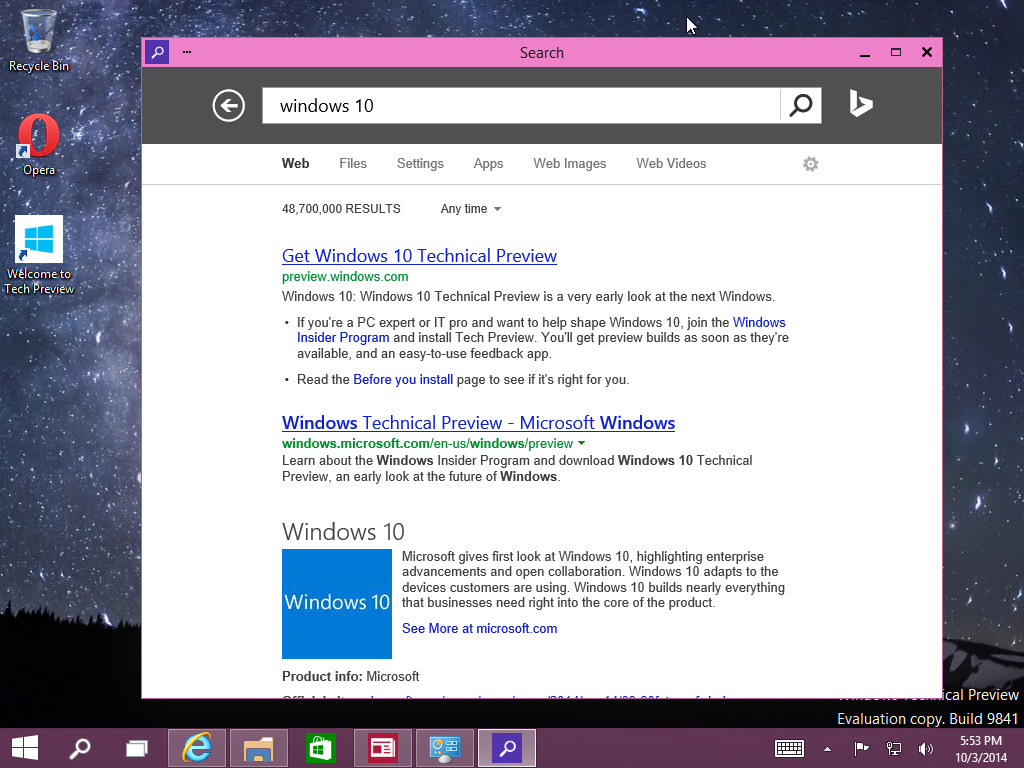Open the Control Panel icon on taskbar
Viewport: 1024px width, 768px height.
pos(445,748)
